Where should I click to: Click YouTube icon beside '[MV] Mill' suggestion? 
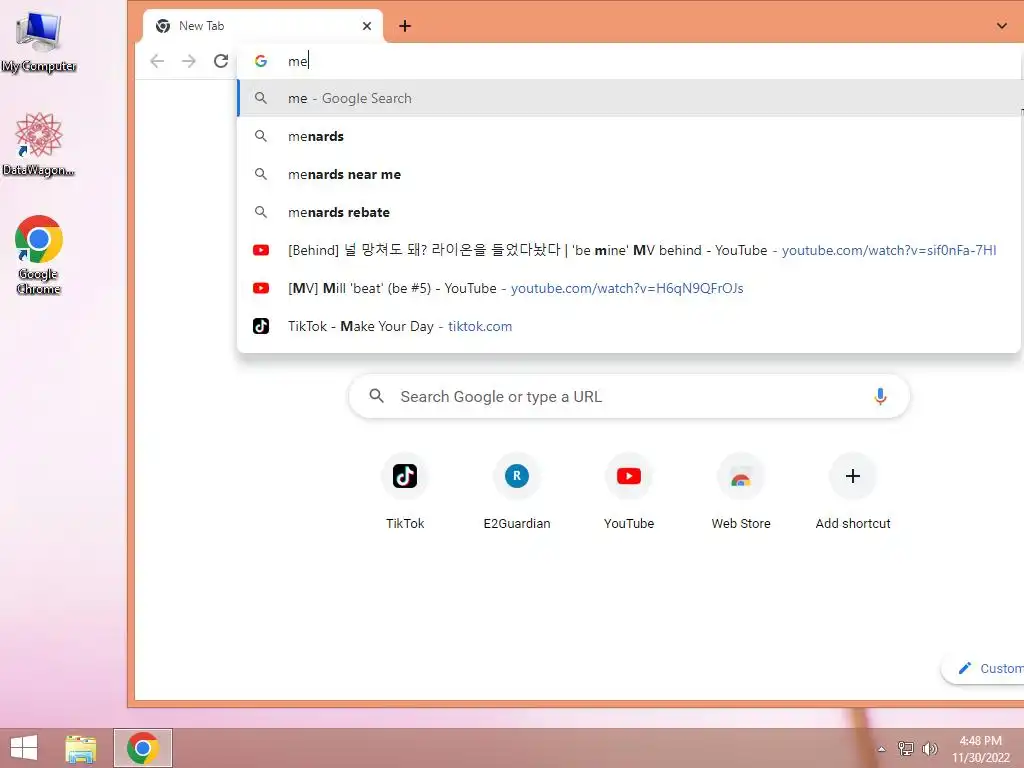(261, 288)
